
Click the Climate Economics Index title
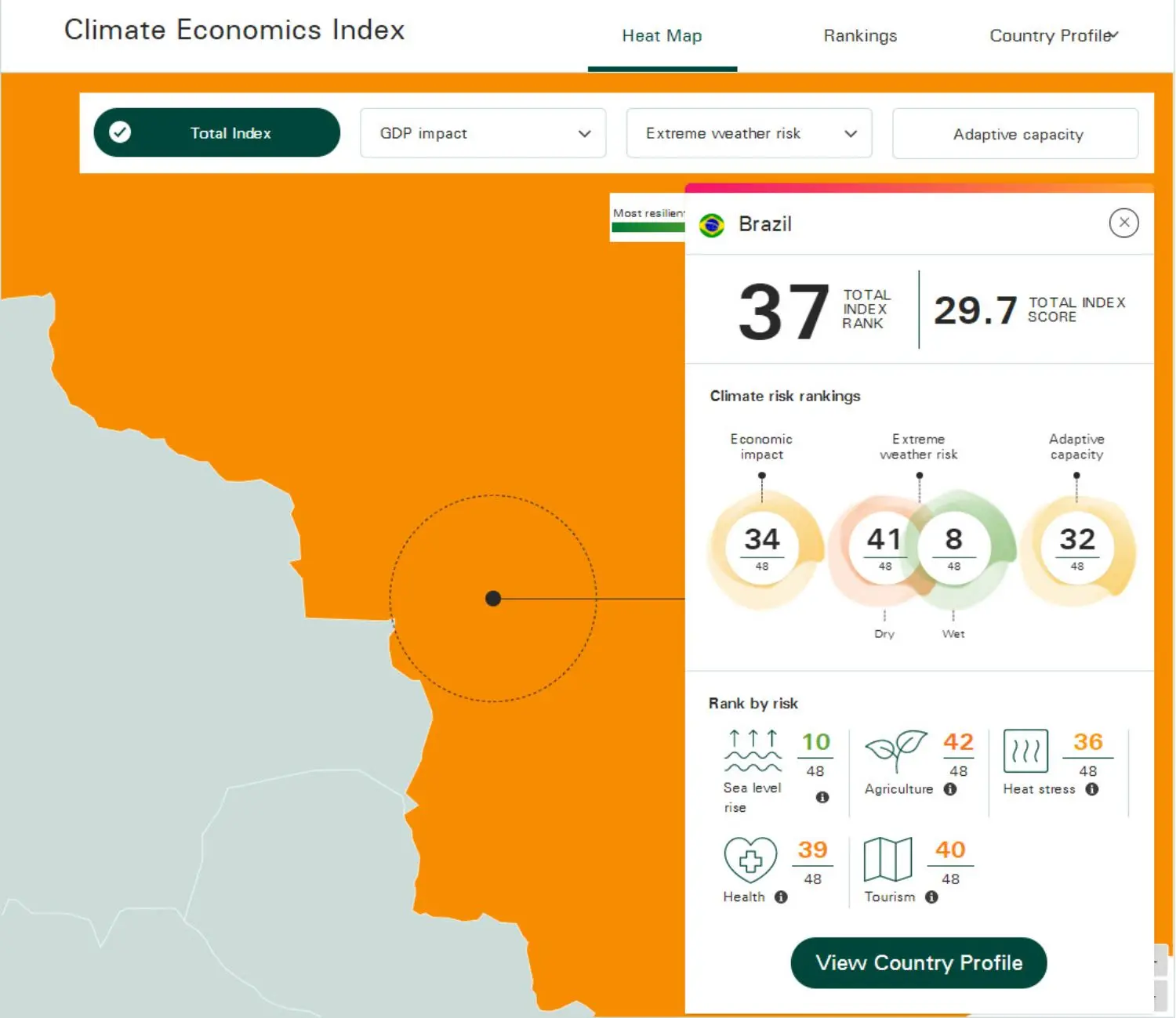tap(234, 30)
